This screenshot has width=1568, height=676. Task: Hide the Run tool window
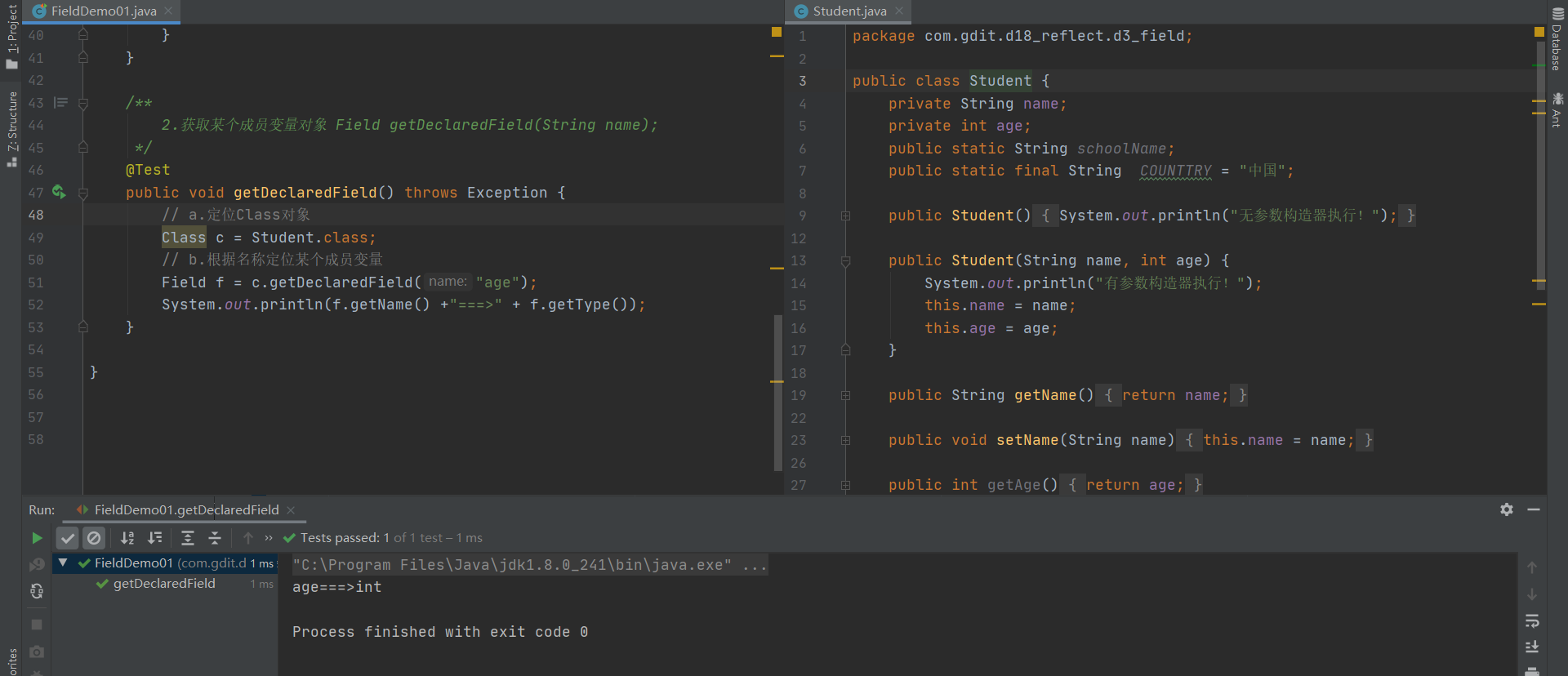pyautogui.click(x=1534, y=509)
